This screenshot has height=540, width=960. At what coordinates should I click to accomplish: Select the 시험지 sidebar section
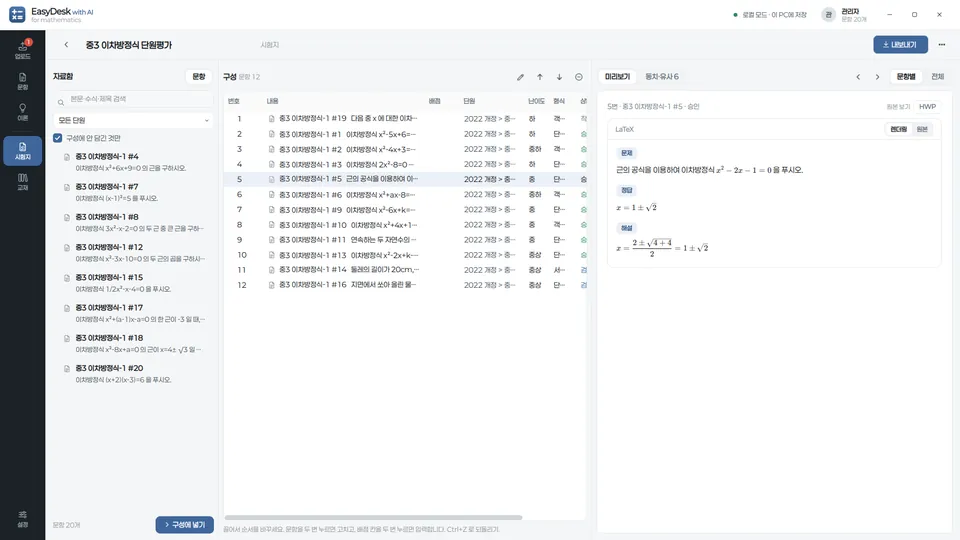pyautogui.click(x=23, y=151)
